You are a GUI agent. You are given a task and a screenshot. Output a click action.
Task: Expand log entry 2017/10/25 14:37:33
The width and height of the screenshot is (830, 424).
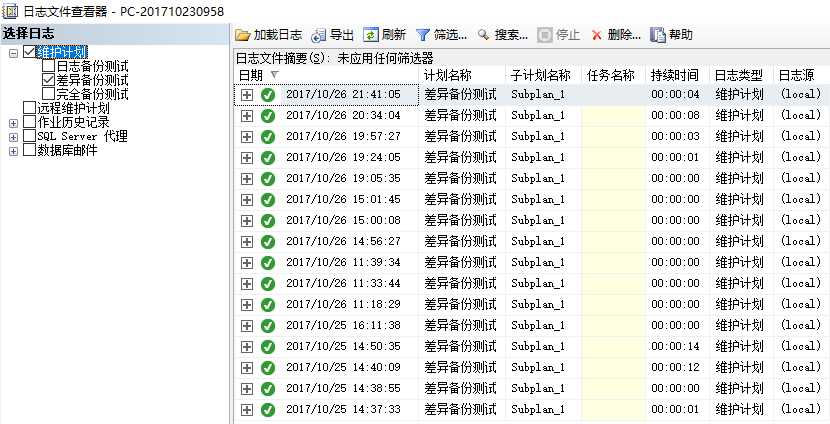click(x=247, y=410)
